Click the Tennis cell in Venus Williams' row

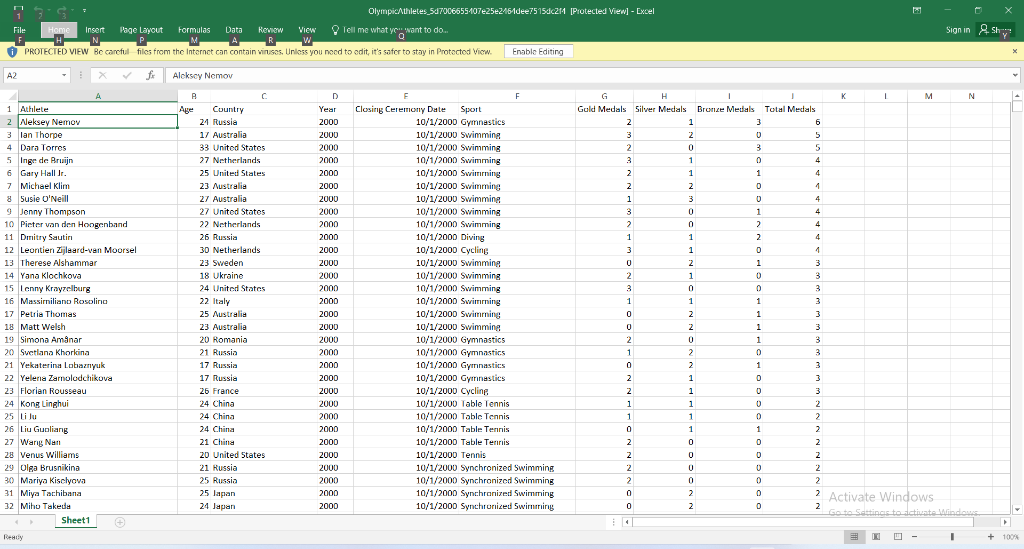pos(517,455)
